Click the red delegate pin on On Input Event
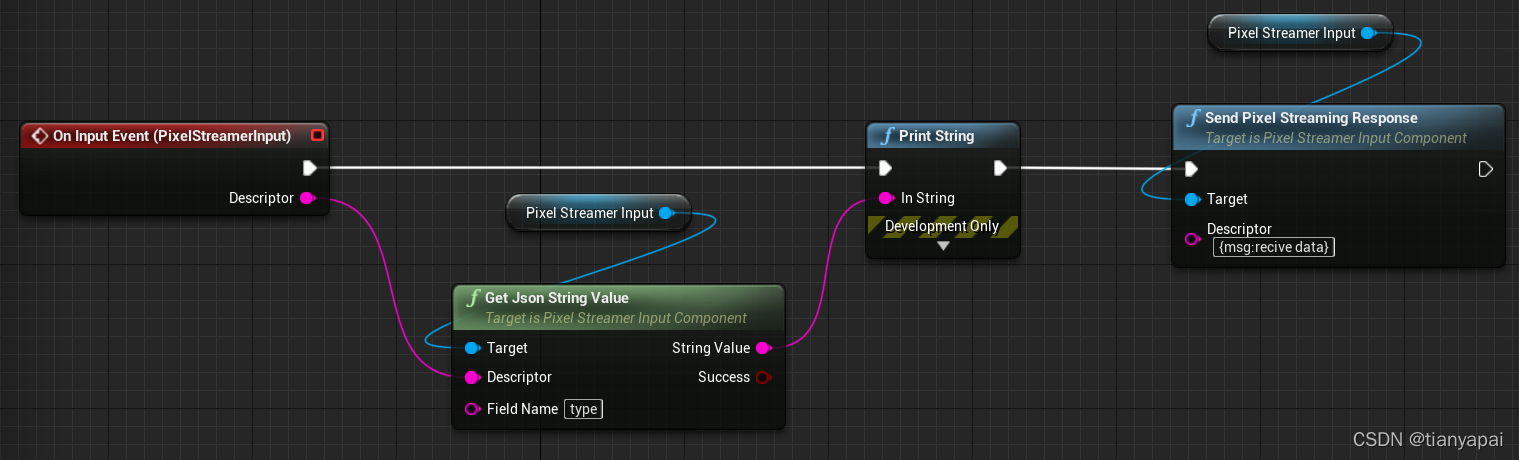The height and width of the screenshot is (460, 1519). click(x=317, y=135)
